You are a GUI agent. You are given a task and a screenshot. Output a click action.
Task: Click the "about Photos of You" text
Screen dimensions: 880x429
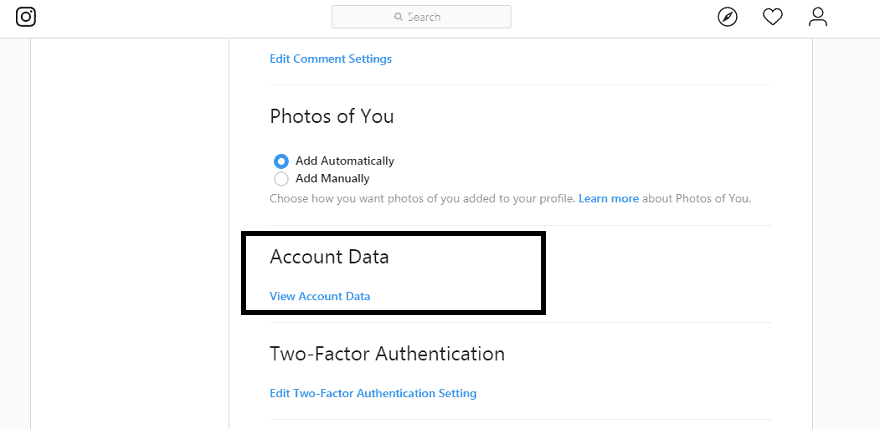[696, 199]
